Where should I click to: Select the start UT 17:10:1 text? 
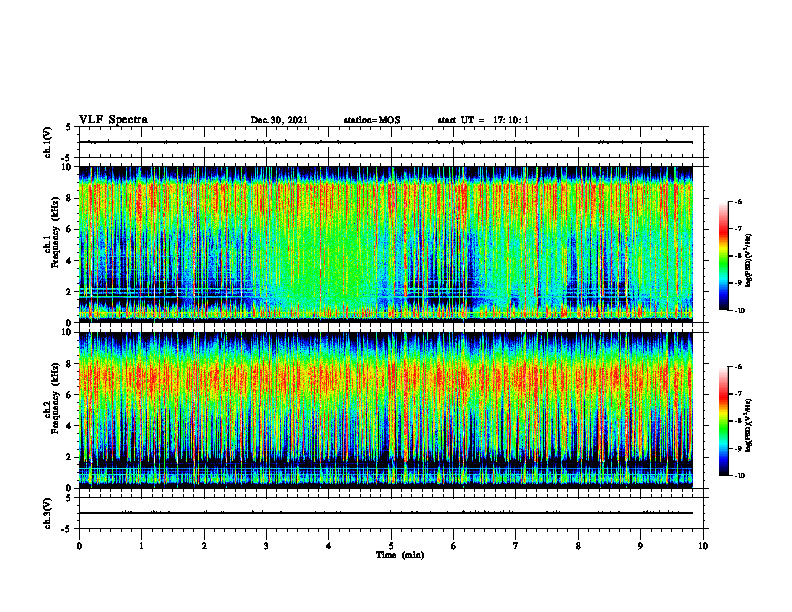483,120
